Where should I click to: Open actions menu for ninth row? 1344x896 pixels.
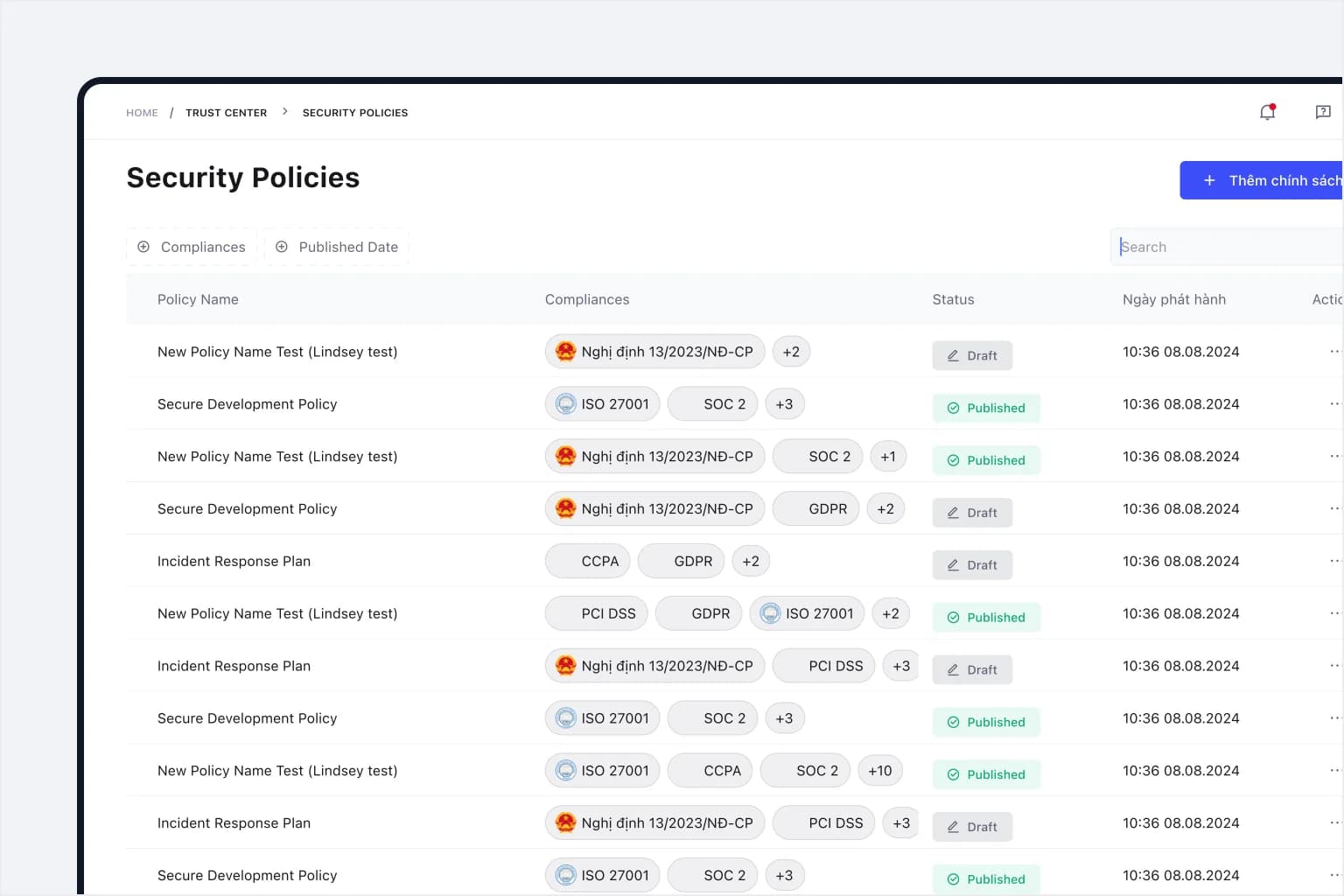click(1334, 771)
